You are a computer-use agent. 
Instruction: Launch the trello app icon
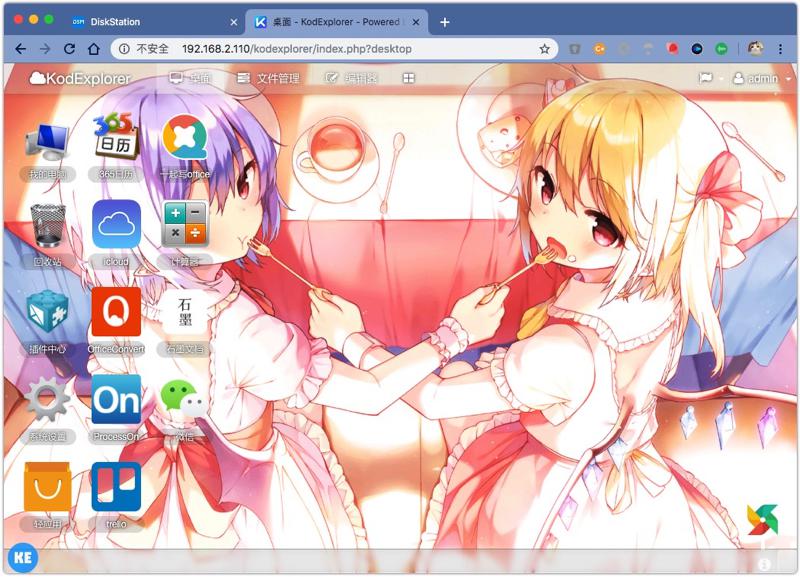(x=116, y=487)
